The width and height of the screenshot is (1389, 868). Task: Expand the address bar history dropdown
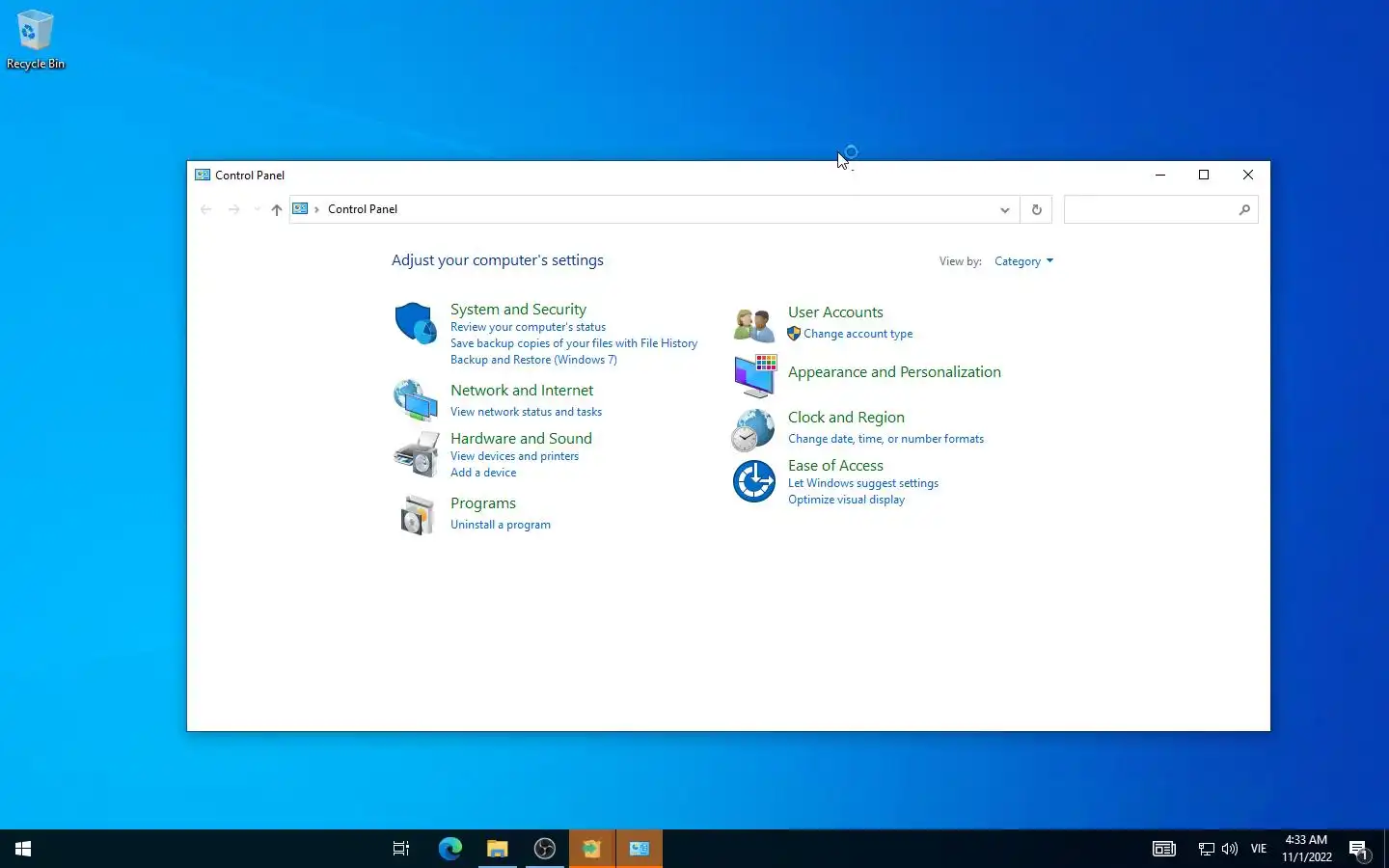click(x=1004, y=209)
